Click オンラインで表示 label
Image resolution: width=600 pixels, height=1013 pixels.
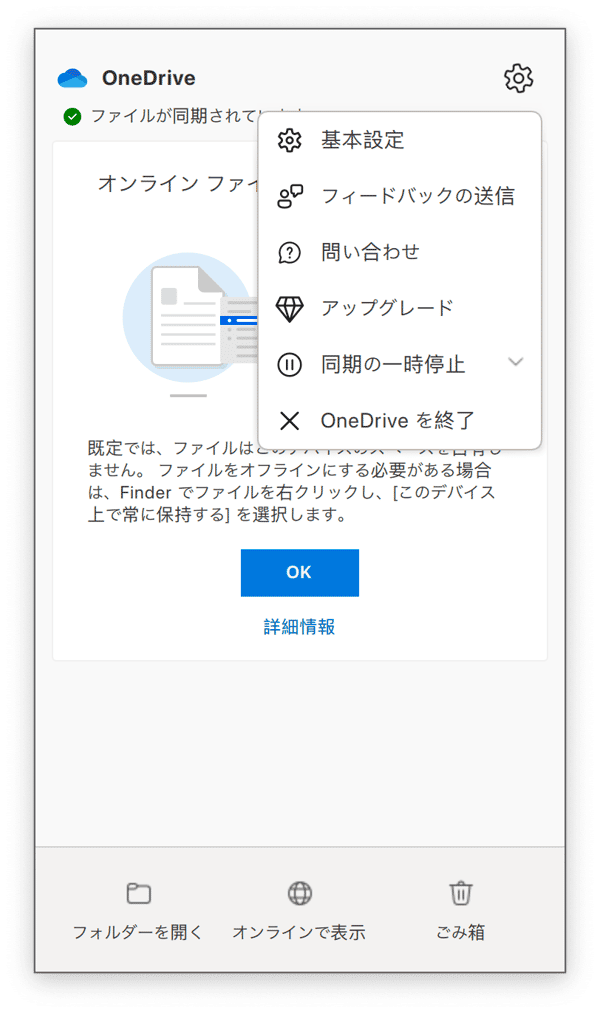coord(299,932)
